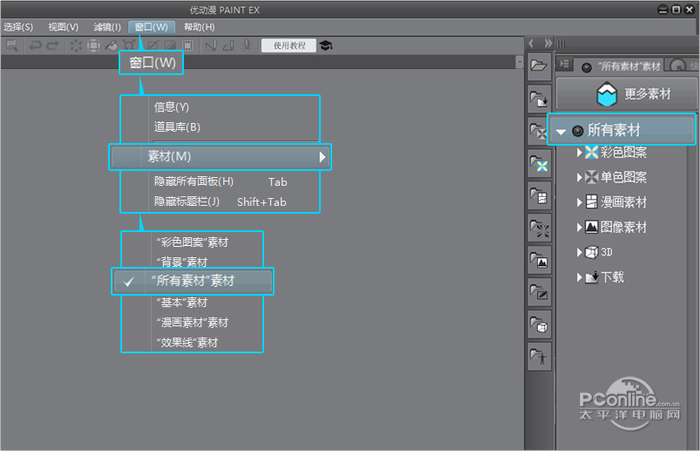This screenshot has height=451, width=700.
Task: Open the 视图(V) menu
Action: point(63,27)
